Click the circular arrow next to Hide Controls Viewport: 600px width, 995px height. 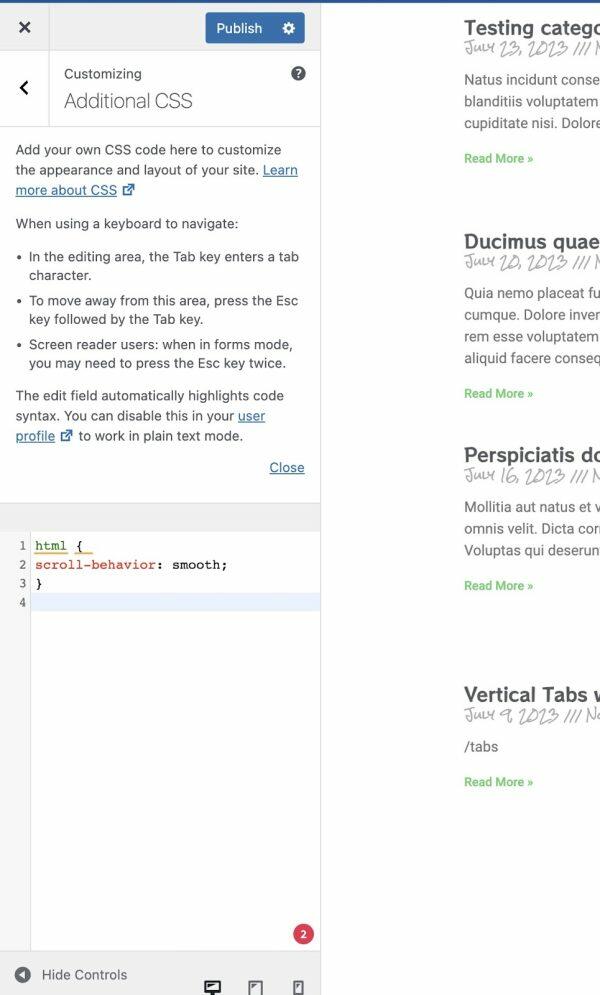(x=22, y=974)
